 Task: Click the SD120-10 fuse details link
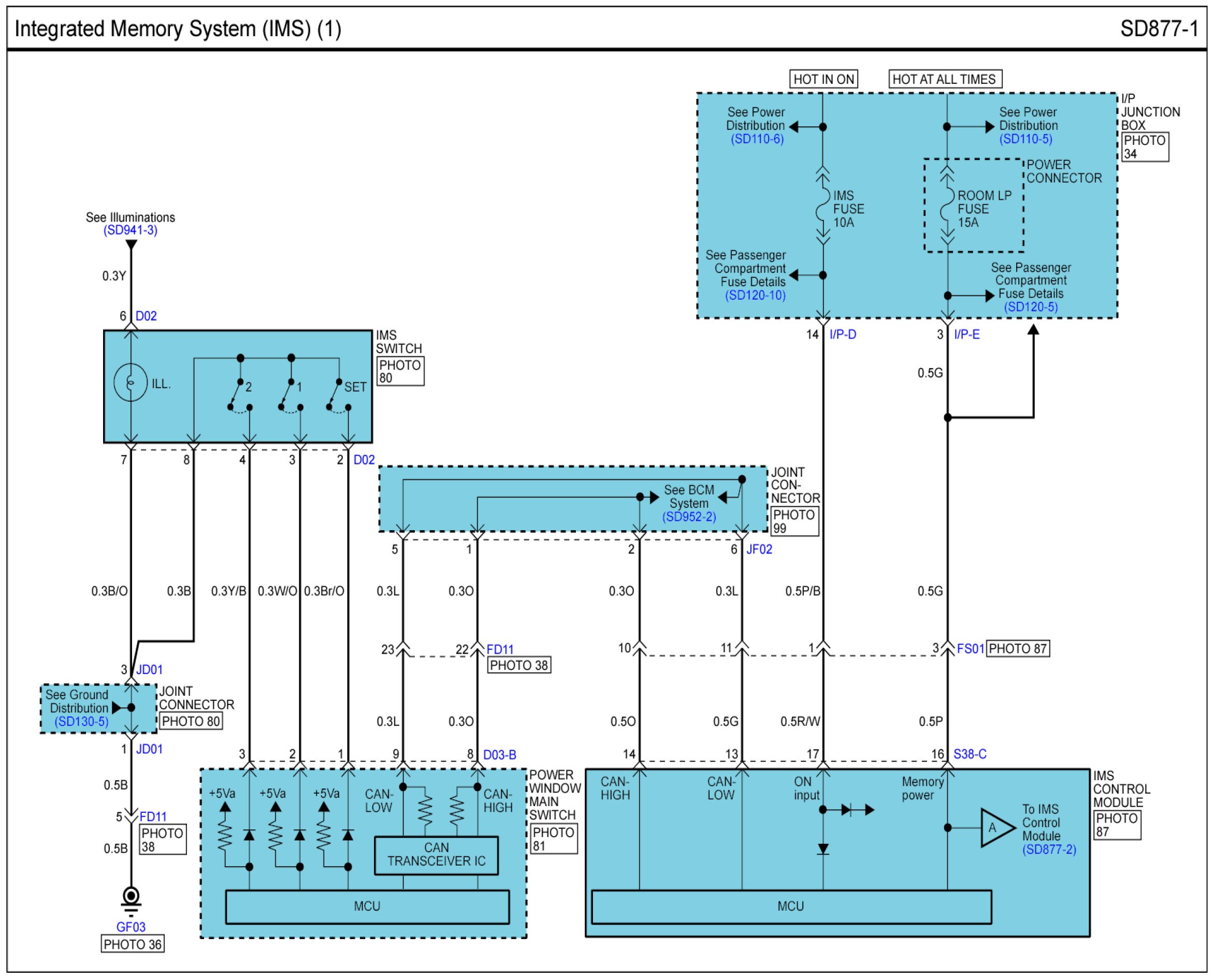point(756,295)
